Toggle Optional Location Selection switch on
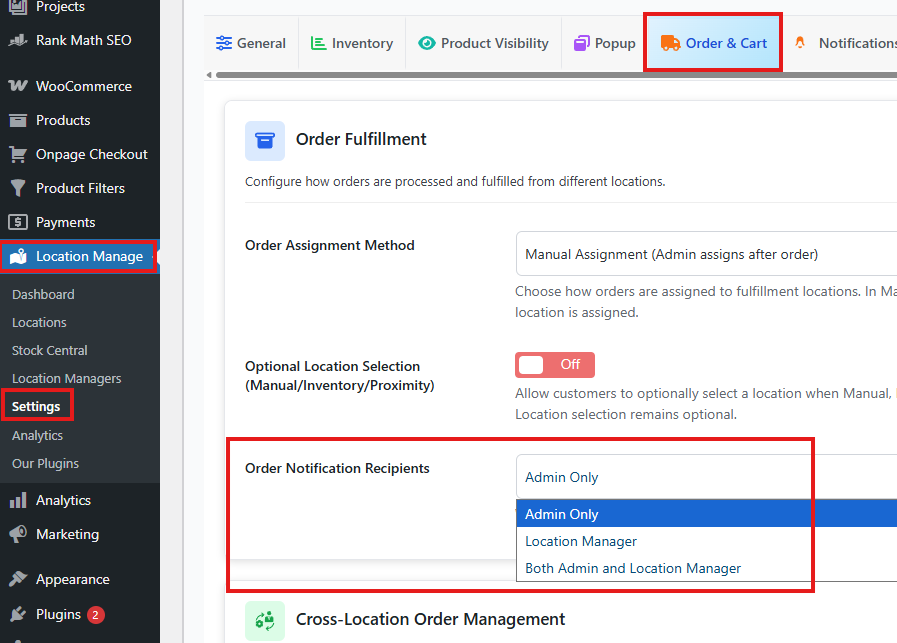The height and width of the screenshot is (643, 897). [555, 365]
